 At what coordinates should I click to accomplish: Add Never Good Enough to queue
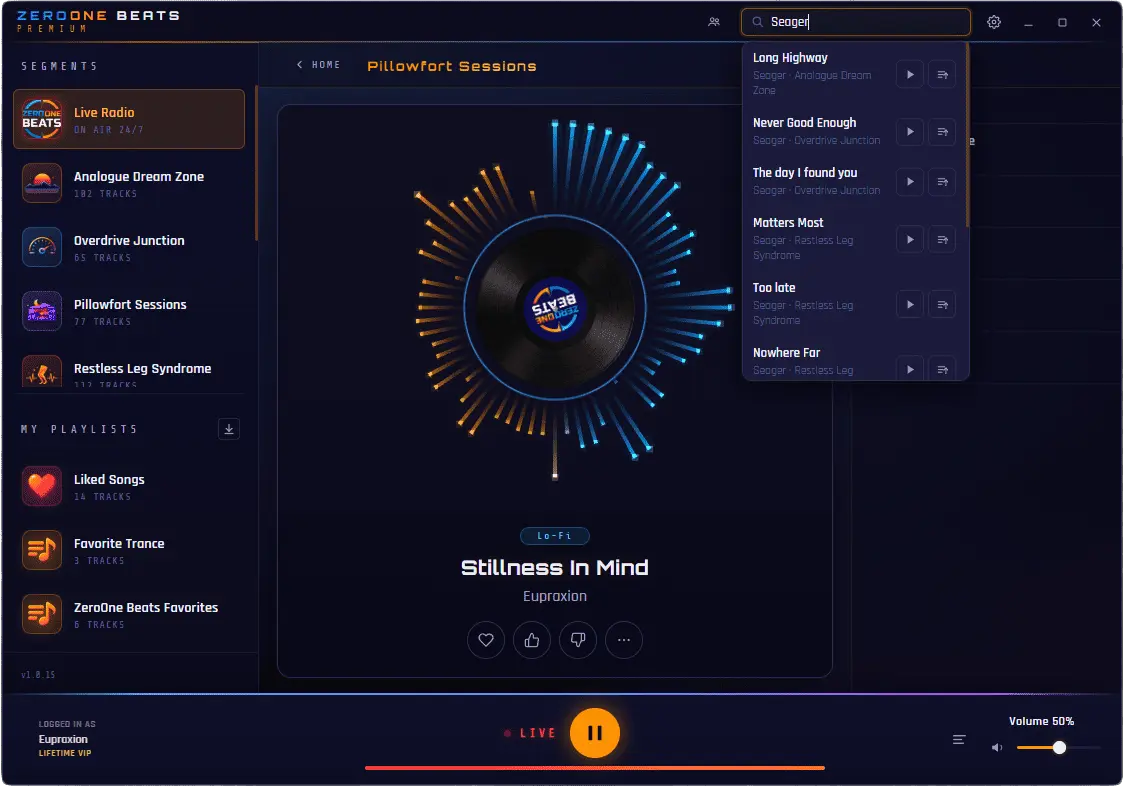(x=943, y=132)
